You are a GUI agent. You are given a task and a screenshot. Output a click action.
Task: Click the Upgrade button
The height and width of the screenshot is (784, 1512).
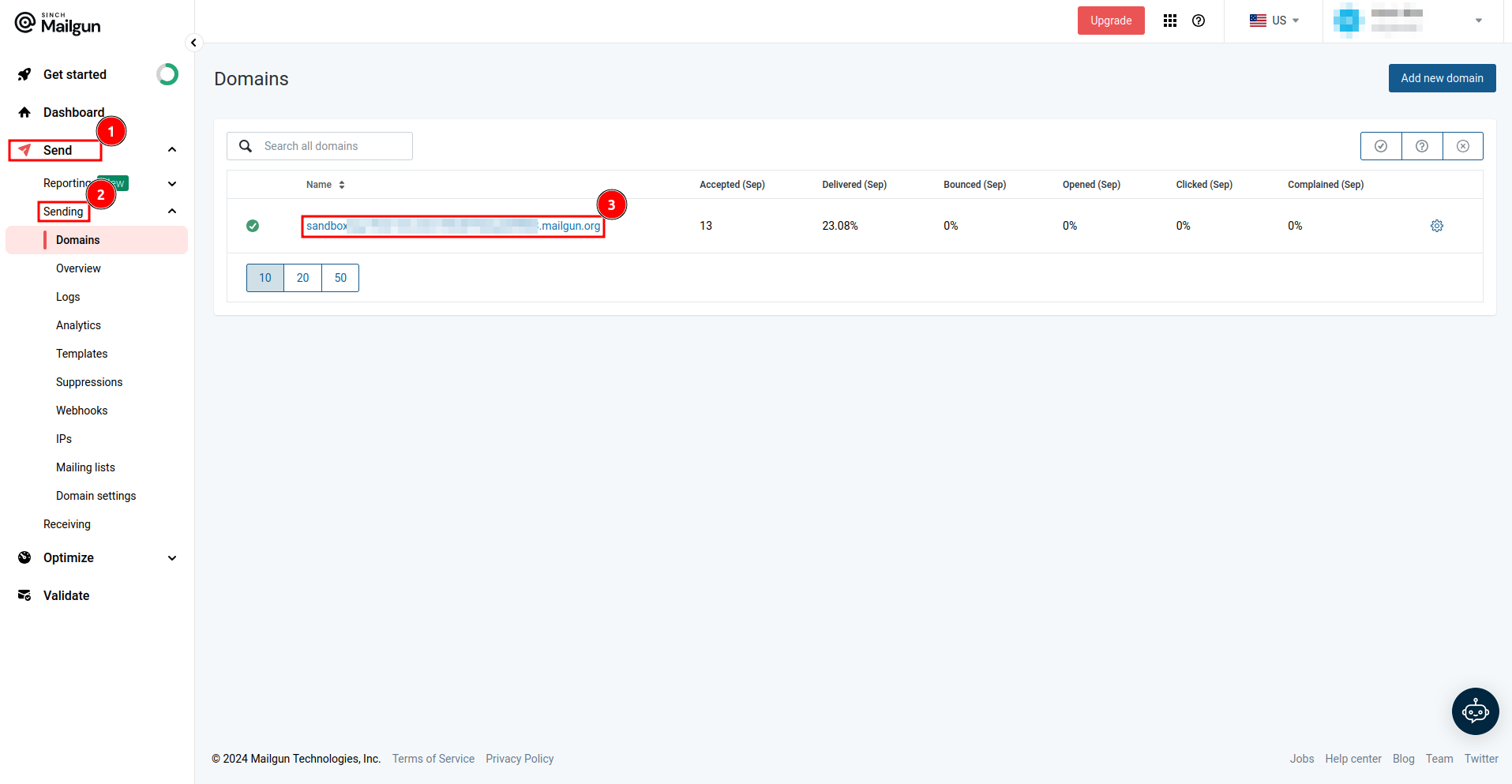tap(1111, 21)
